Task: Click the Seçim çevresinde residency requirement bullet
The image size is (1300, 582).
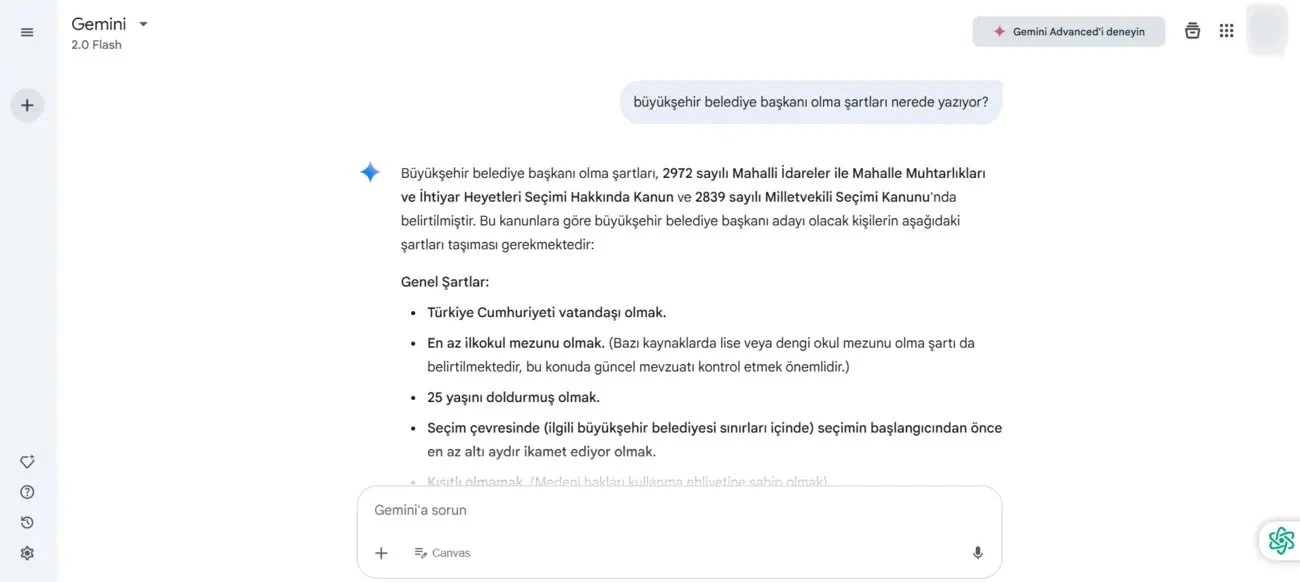Action: pos(714,440)
